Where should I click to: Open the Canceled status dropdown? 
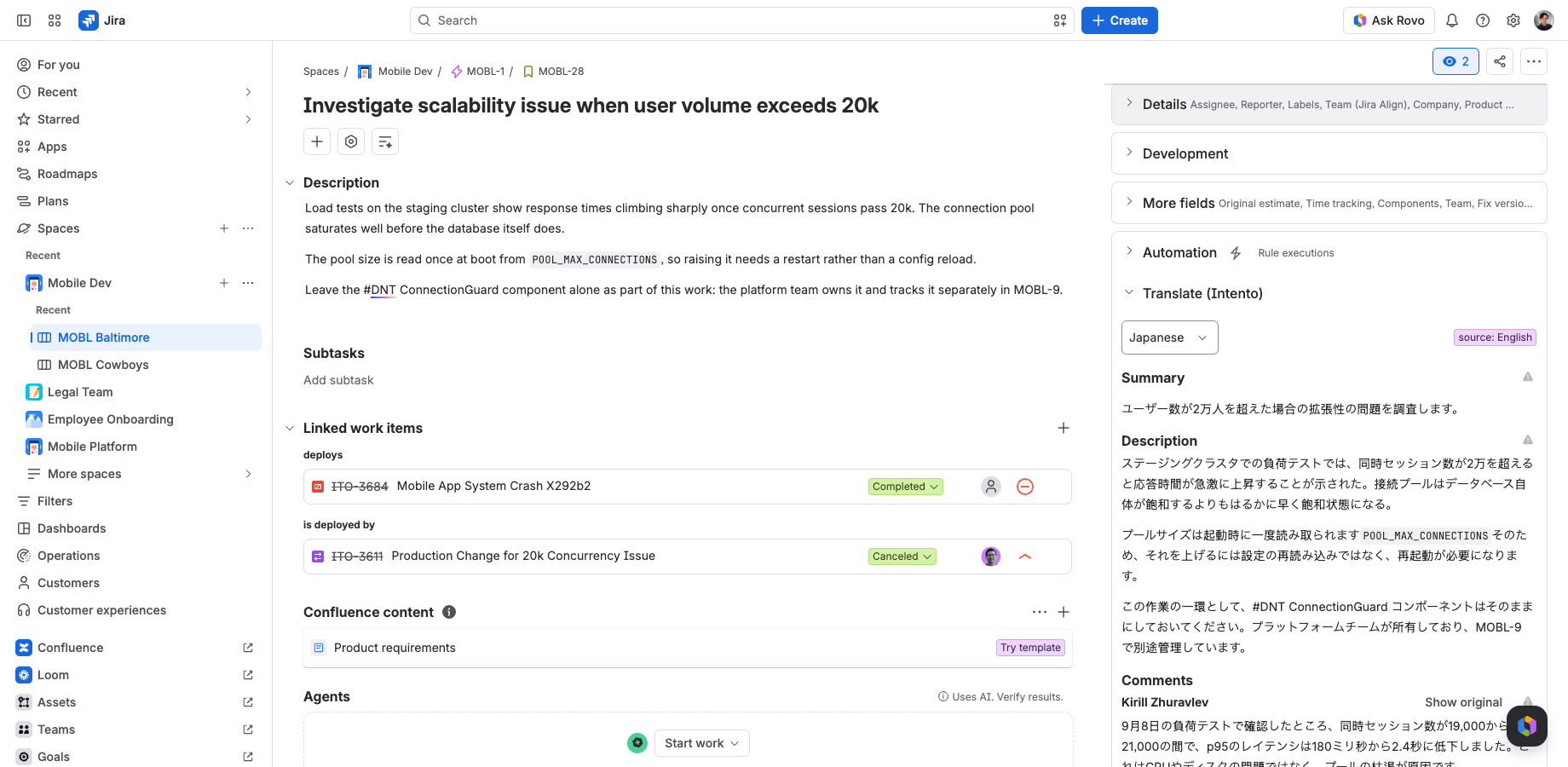[902, 557]
